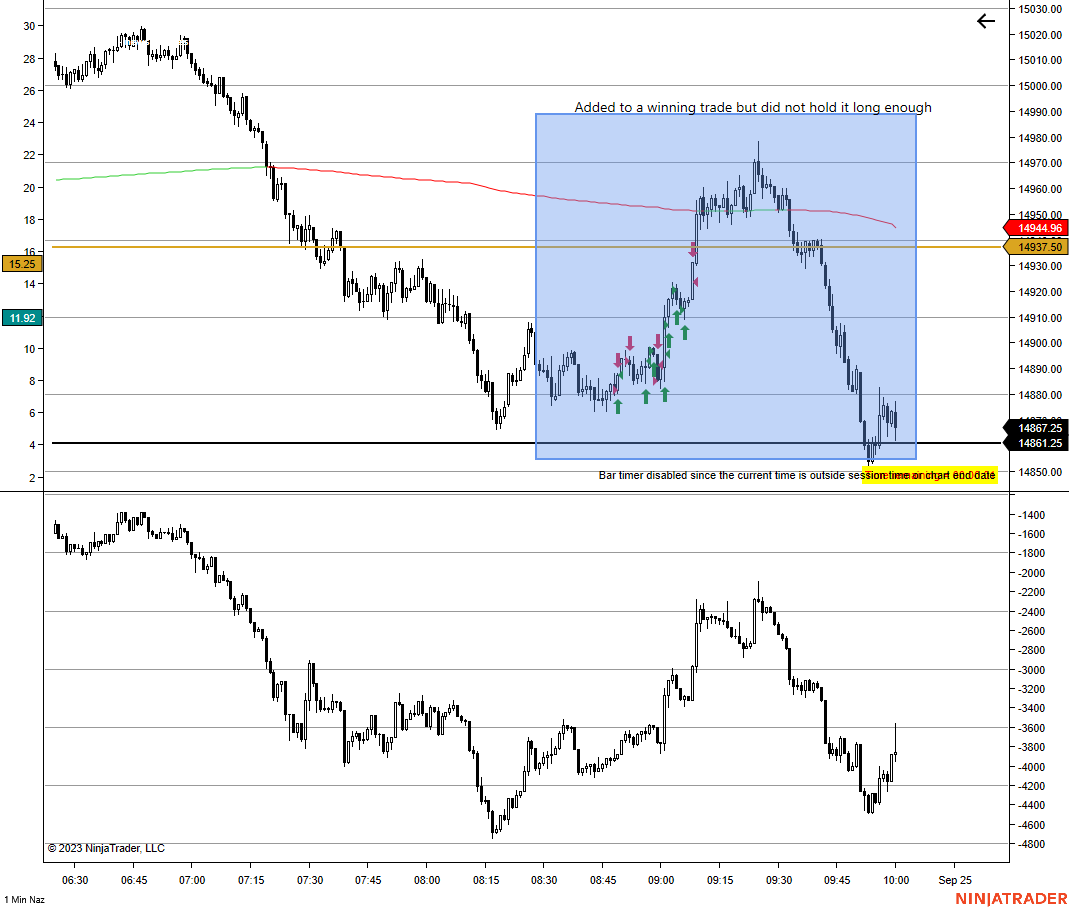
Task: Click the yellow highlighted session time warning
Action: tap(929, 475)
